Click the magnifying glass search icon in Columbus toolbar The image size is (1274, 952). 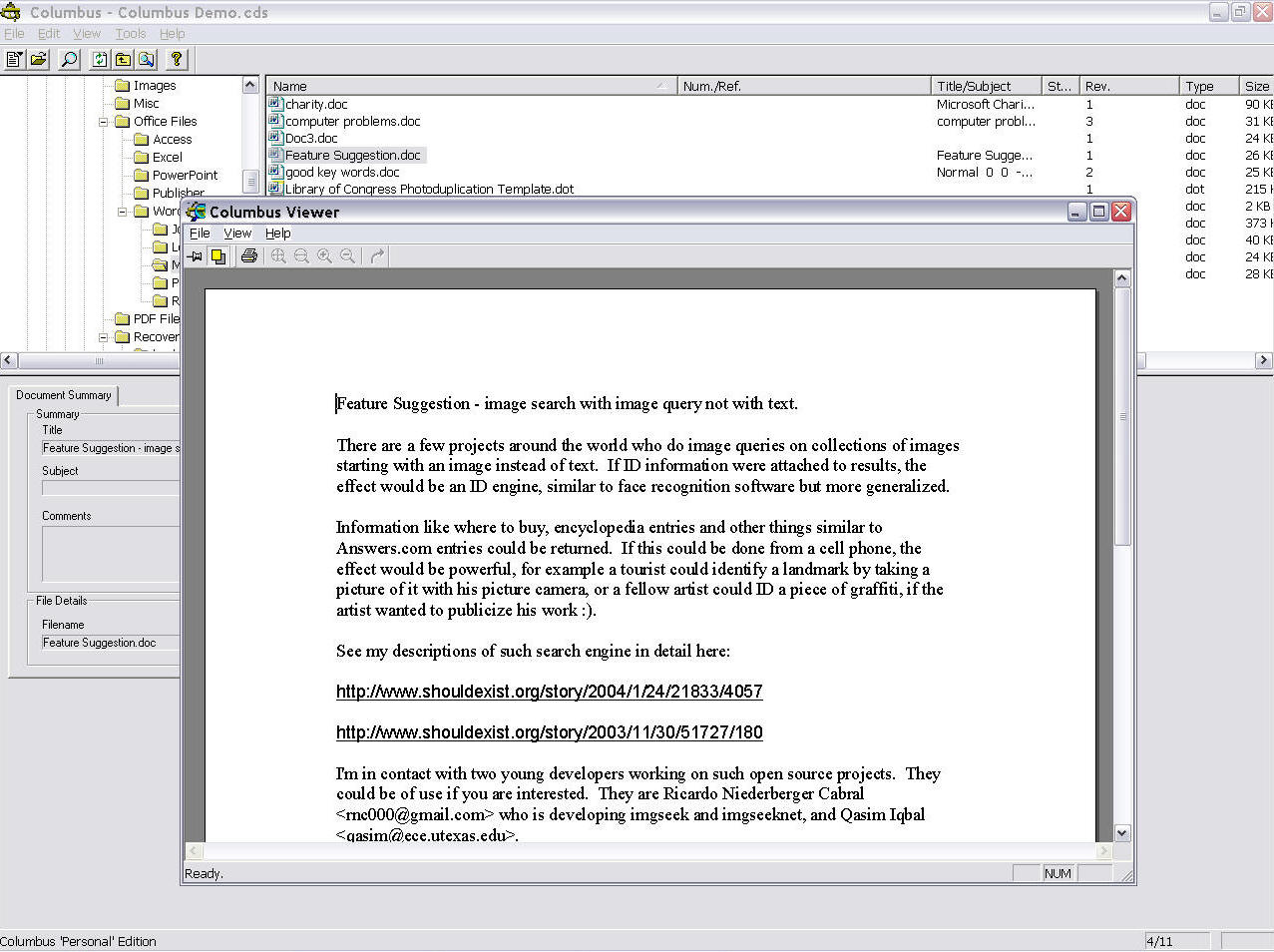pyautogui.click(x=69, y=60)
